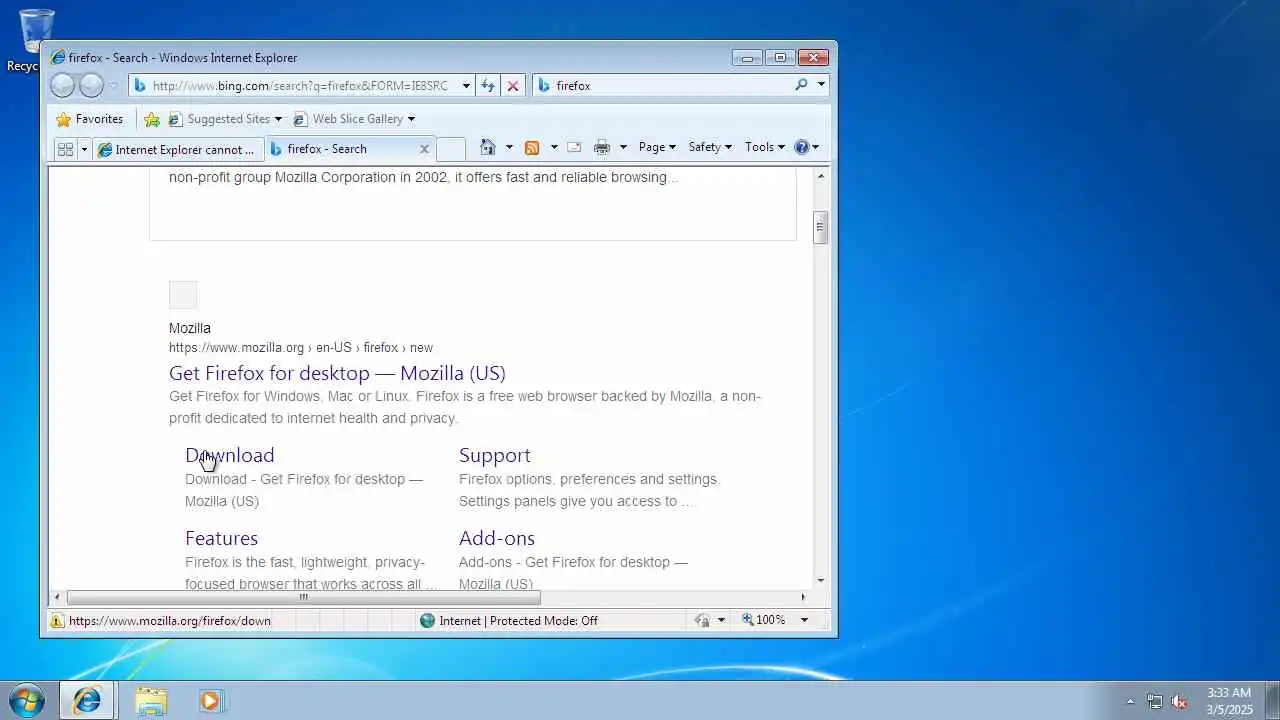Click the vertical scrollbar down arrow
The image size is (1280, 720).
tap(821, 581)
